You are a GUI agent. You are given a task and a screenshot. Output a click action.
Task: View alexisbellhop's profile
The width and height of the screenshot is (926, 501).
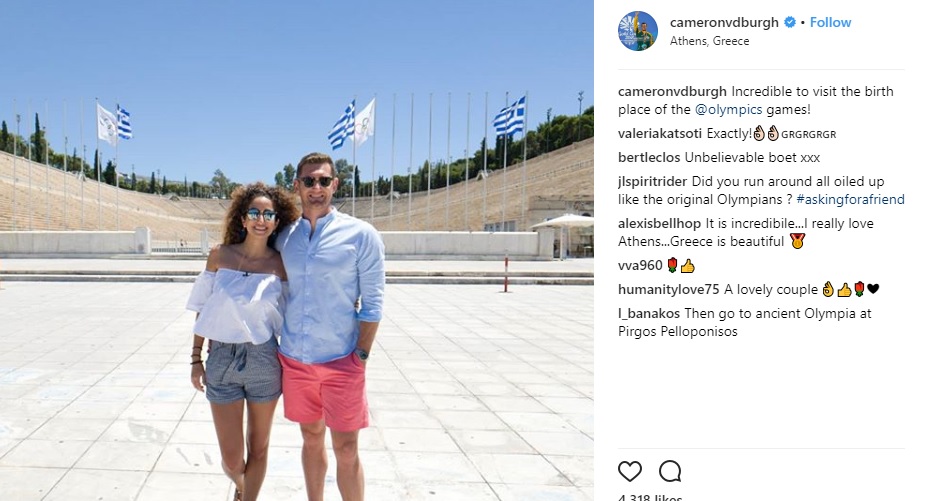click(659, 223)
